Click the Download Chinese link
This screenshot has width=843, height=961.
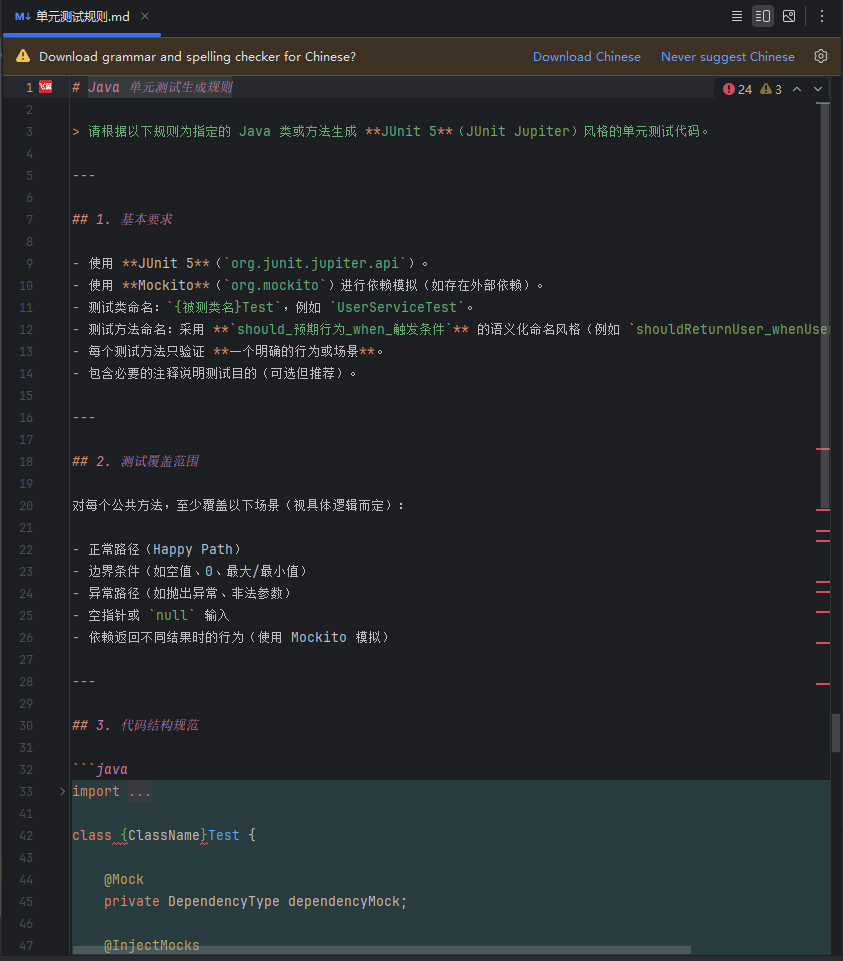pyautogui.click(x=586, y=57)
